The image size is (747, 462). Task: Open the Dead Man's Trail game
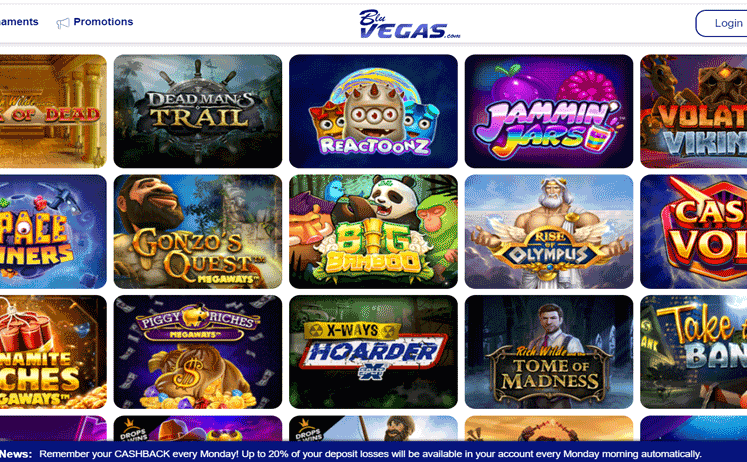[198, 111]
